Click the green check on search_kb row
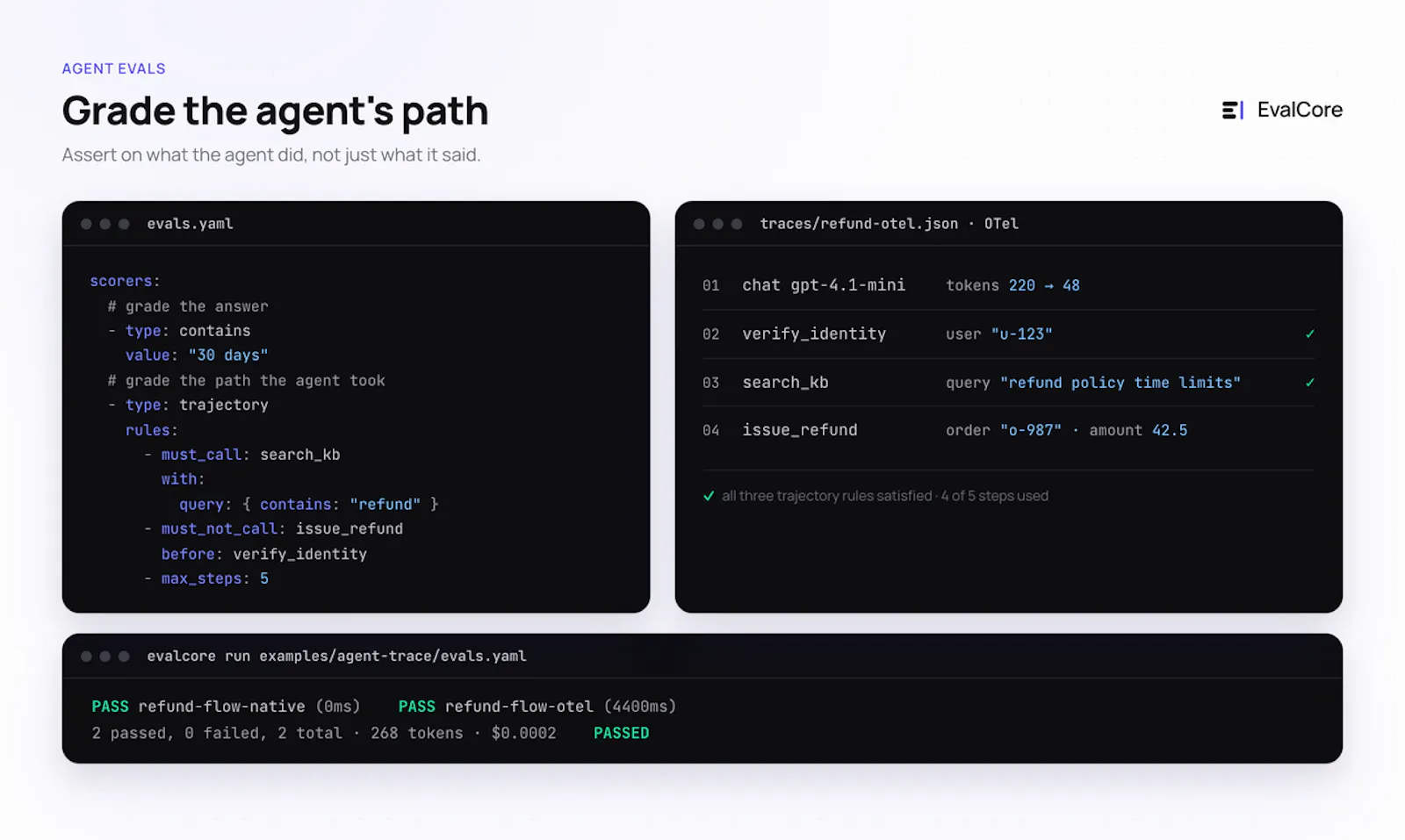Screen dimensions: 1405x840 click(x=1309, y=383)
